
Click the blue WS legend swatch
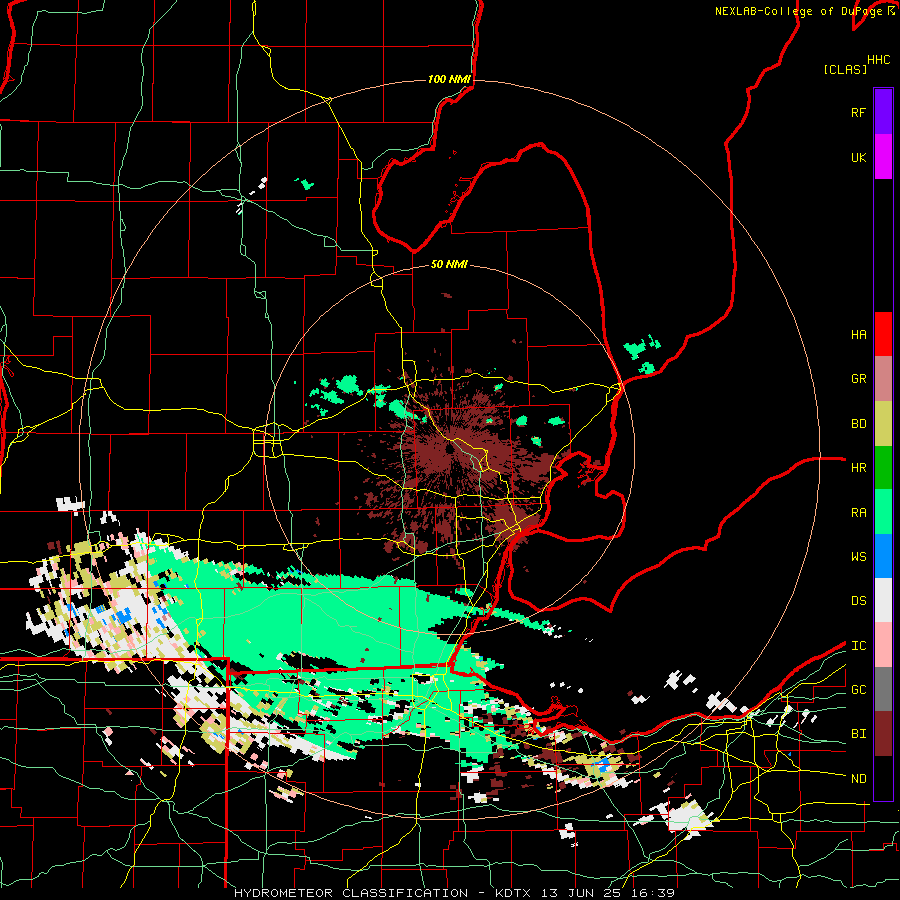[883, 556]
